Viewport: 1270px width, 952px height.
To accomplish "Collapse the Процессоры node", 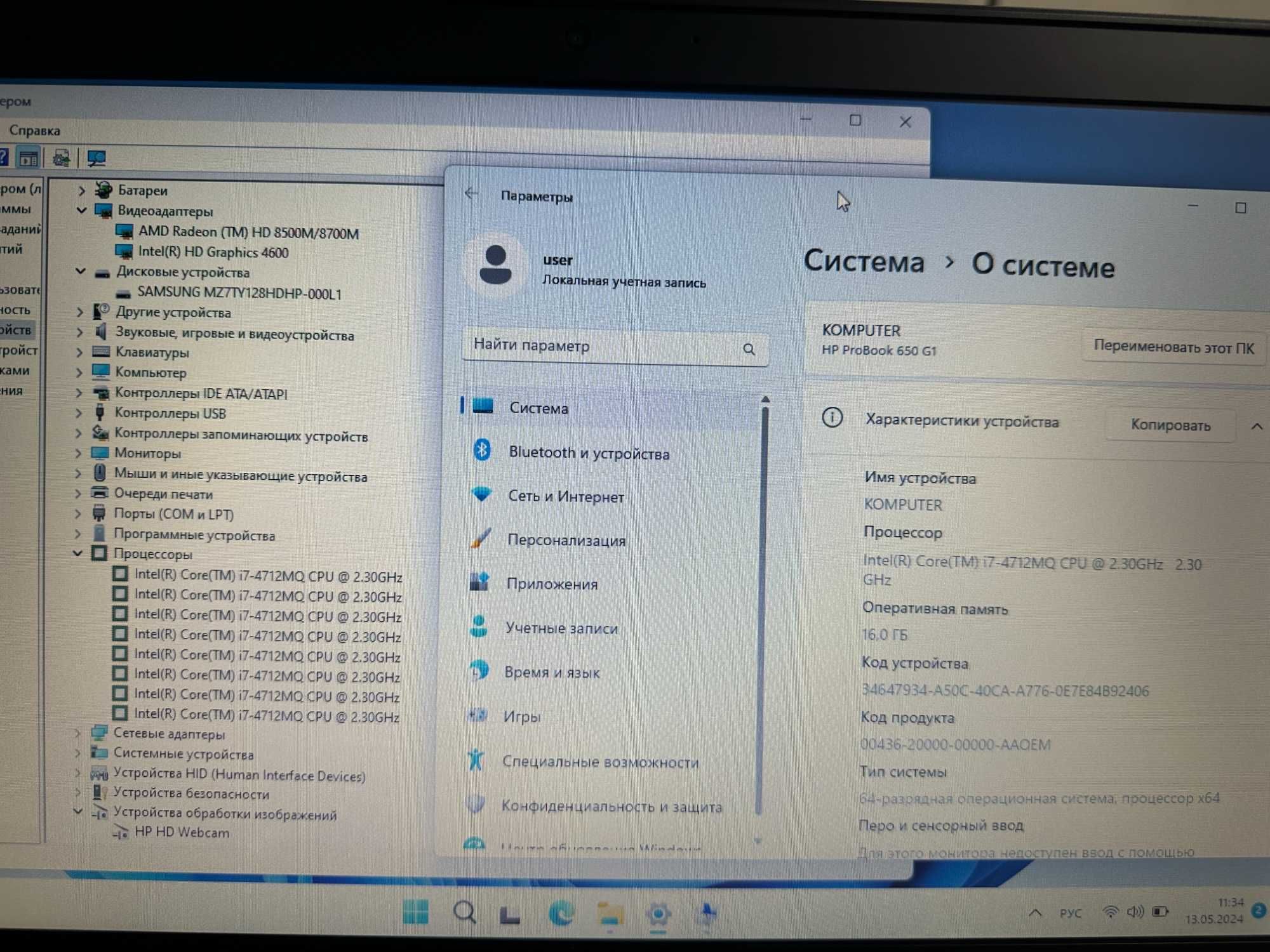I will [x=78, y=553].
